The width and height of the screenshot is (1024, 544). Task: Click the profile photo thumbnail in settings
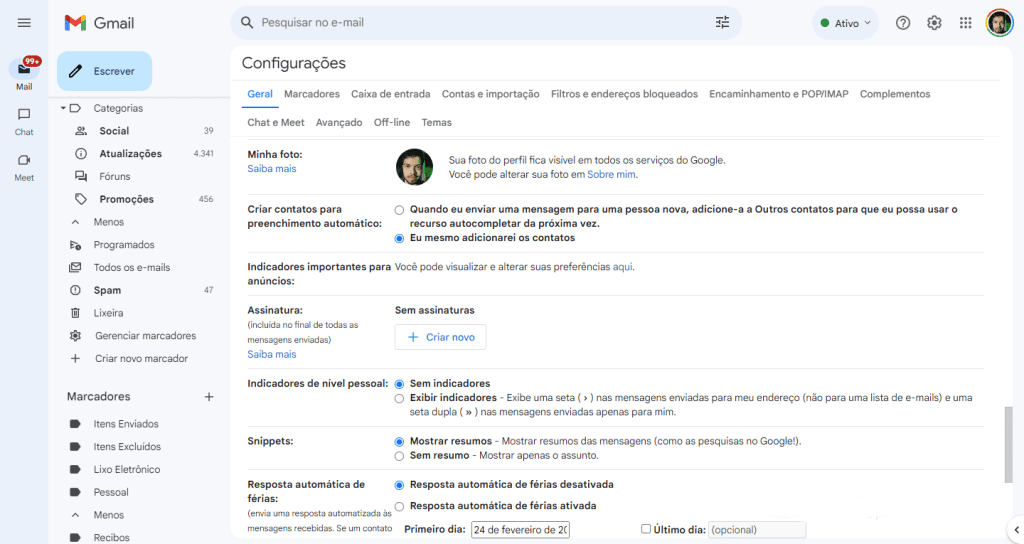pyautogui.click(x=415, y=167)
